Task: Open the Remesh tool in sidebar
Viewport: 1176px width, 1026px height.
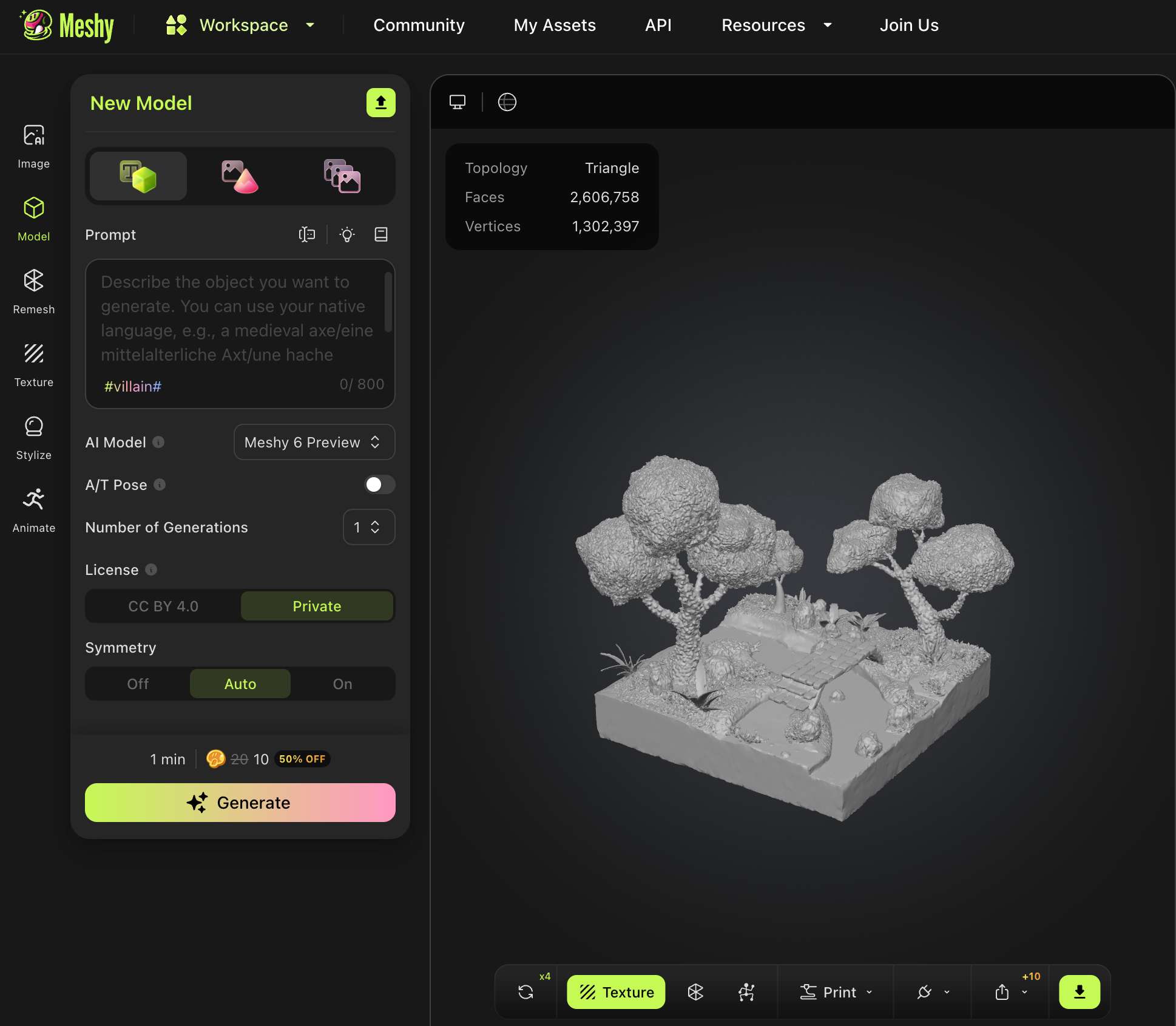Action: coord(34,291)
